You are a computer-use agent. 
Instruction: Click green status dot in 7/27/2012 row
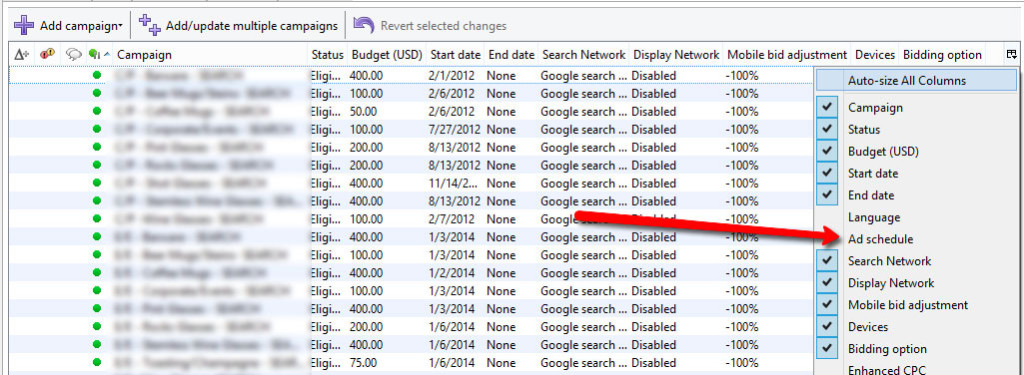click(x=97, y=129)
